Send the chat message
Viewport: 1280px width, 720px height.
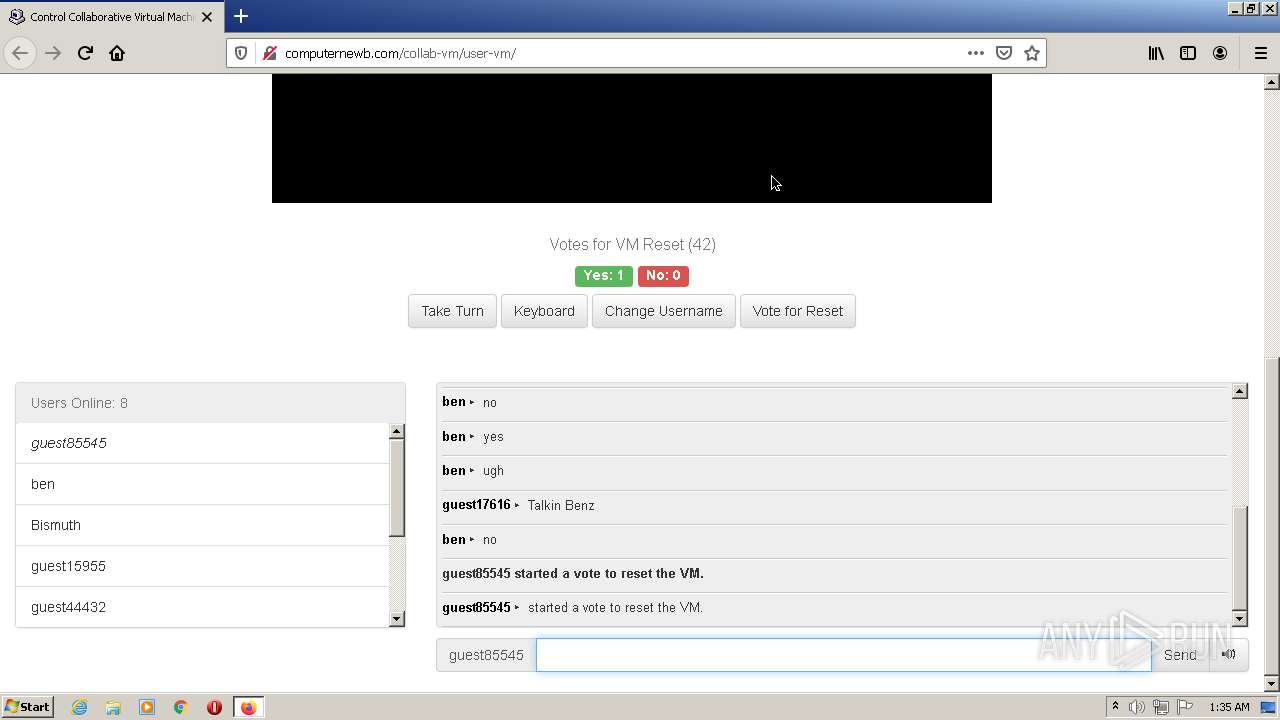point(1180,655)
